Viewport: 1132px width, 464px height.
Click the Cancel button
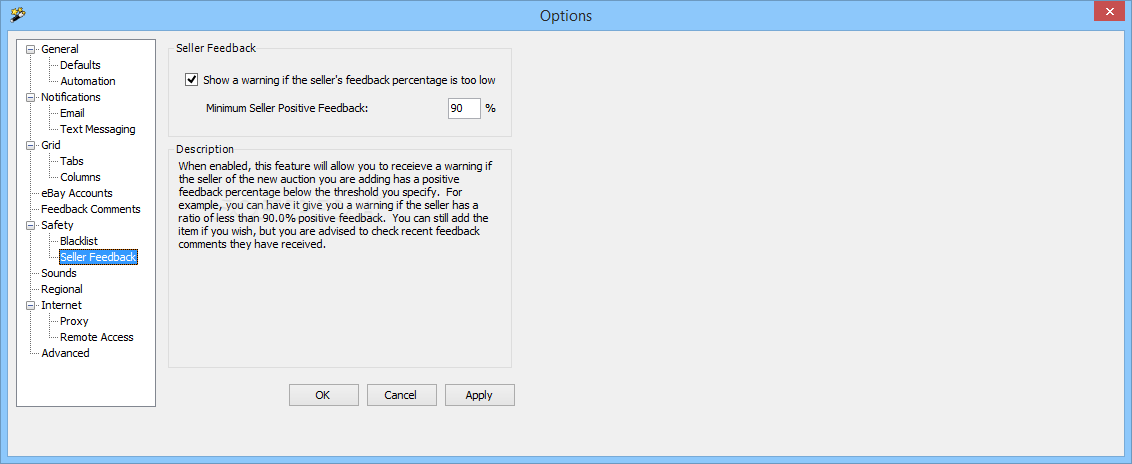pyautogui.click(x=401, y=395)
